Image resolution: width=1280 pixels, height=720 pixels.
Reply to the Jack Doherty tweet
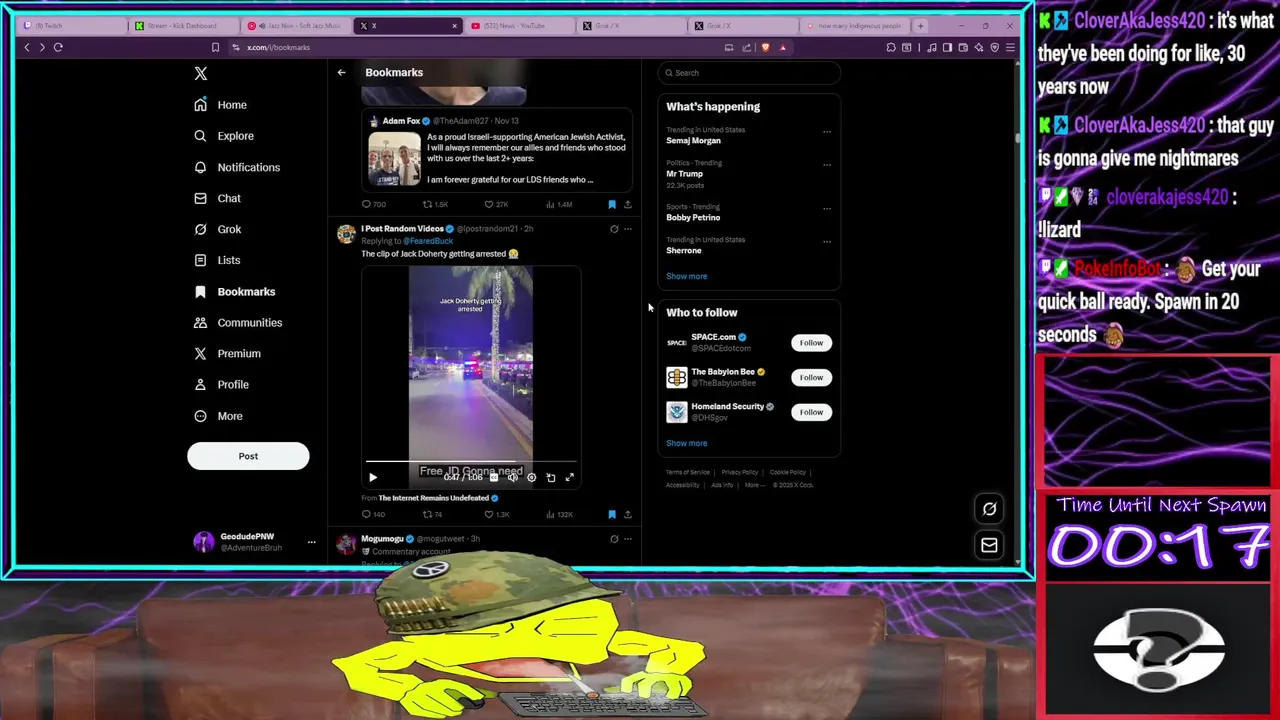[x=373, y=514]
